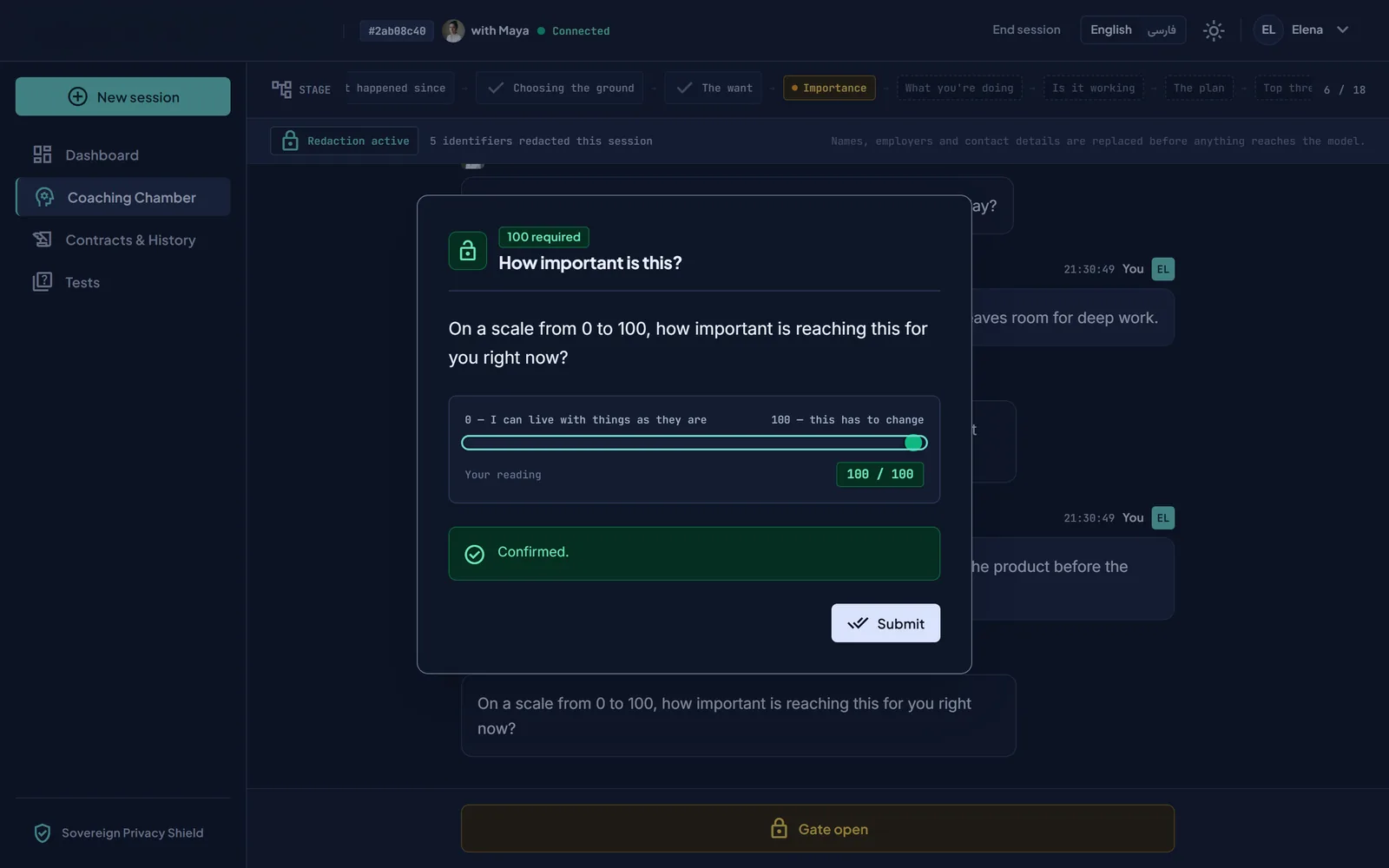Click the Redaction active lock icon
This screenshot has height=868, width=1389.
[x=291, y=141]
